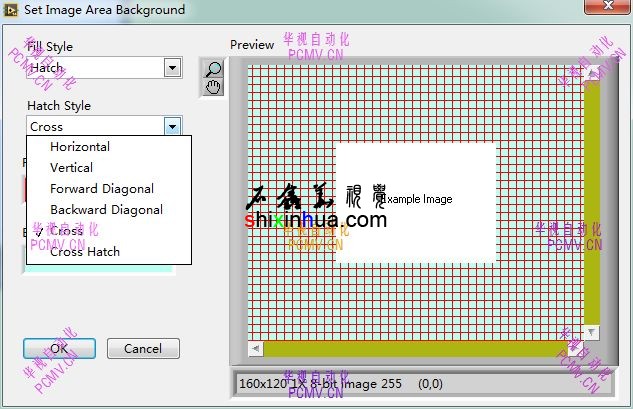
Task: Choose Vertical hatch style
Action: [71, 168]
